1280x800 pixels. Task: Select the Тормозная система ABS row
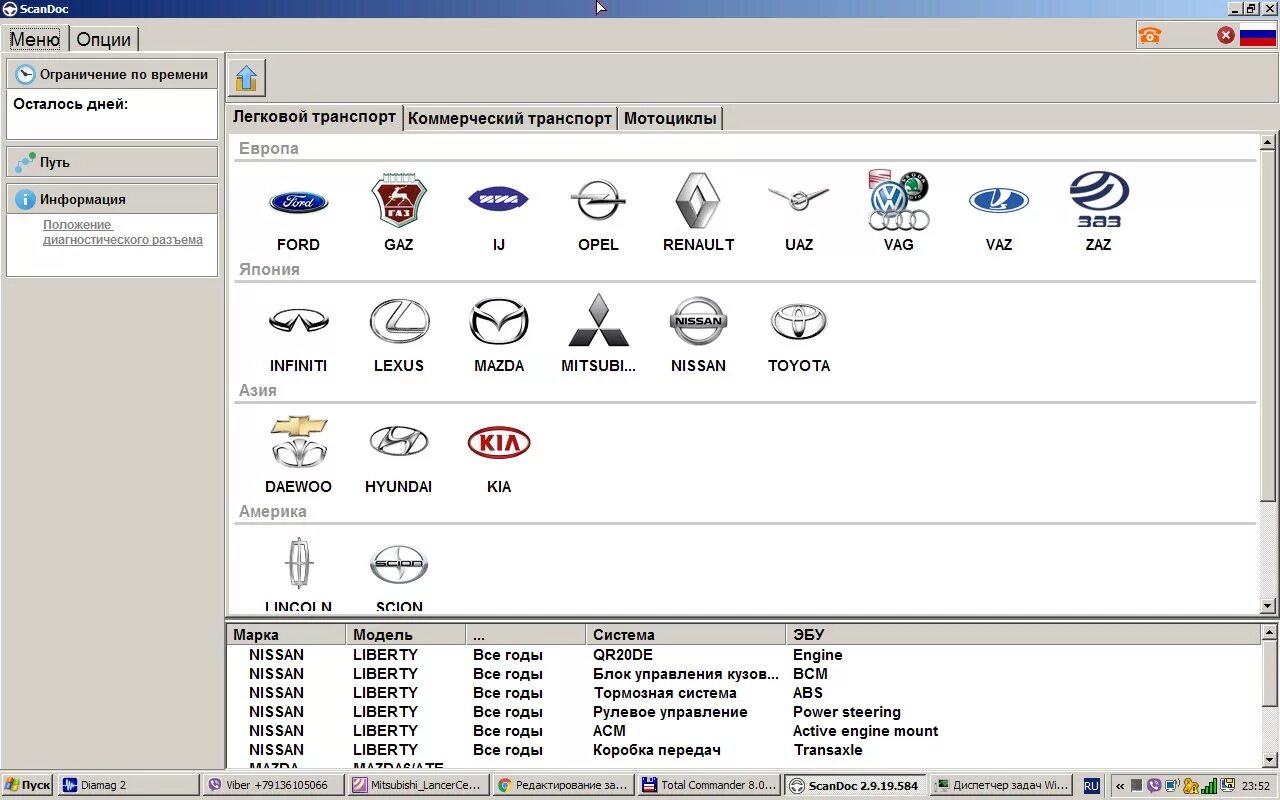[744, 693]
